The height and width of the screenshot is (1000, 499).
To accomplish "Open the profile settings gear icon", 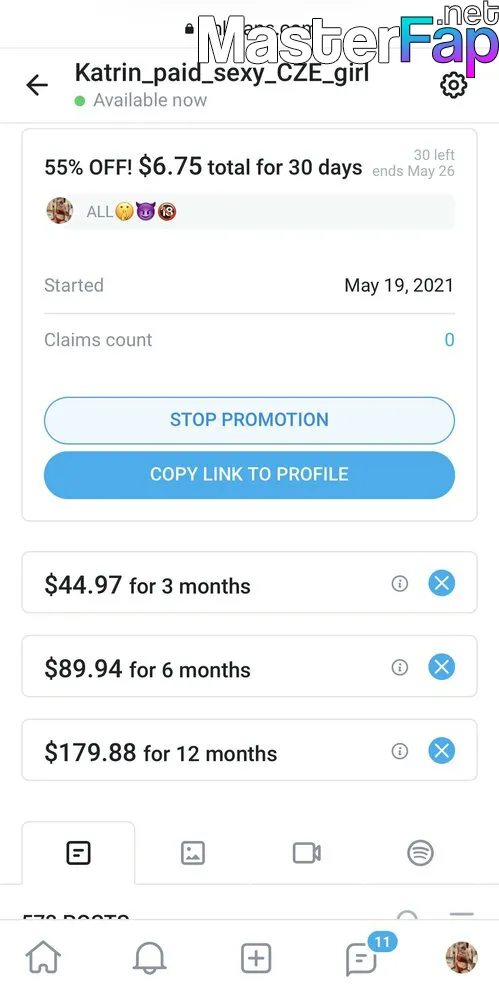I will point(454,85).
